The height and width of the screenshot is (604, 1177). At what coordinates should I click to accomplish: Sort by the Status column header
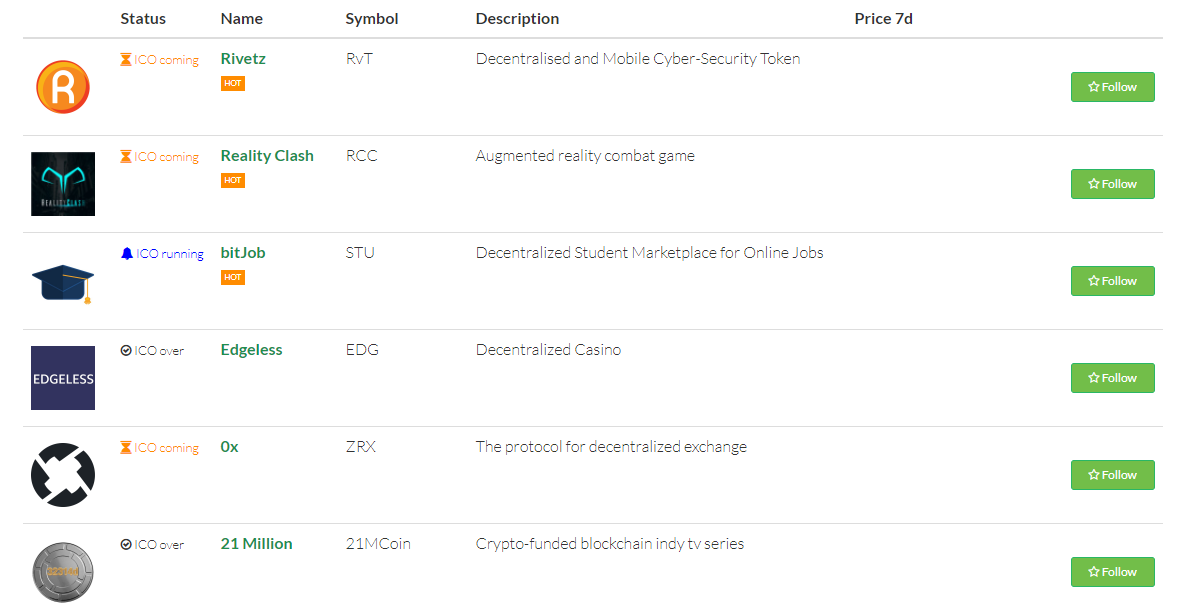(143, 19)
